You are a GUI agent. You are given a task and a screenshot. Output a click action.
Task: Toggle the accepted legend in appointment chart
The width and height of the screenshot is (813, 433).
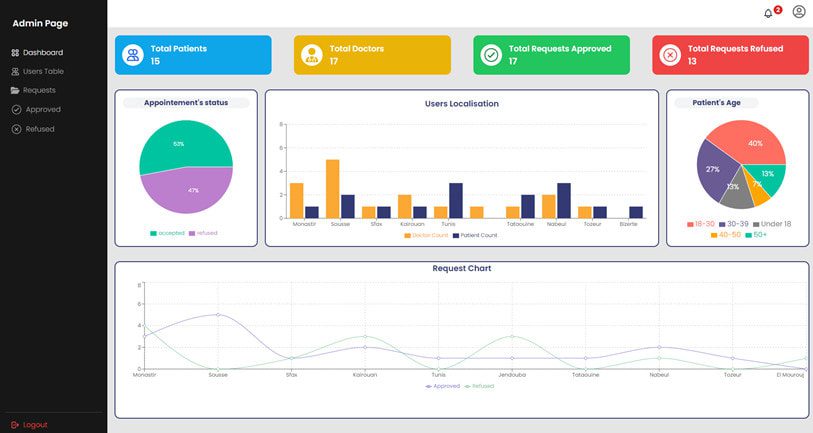tap(167, 233)
